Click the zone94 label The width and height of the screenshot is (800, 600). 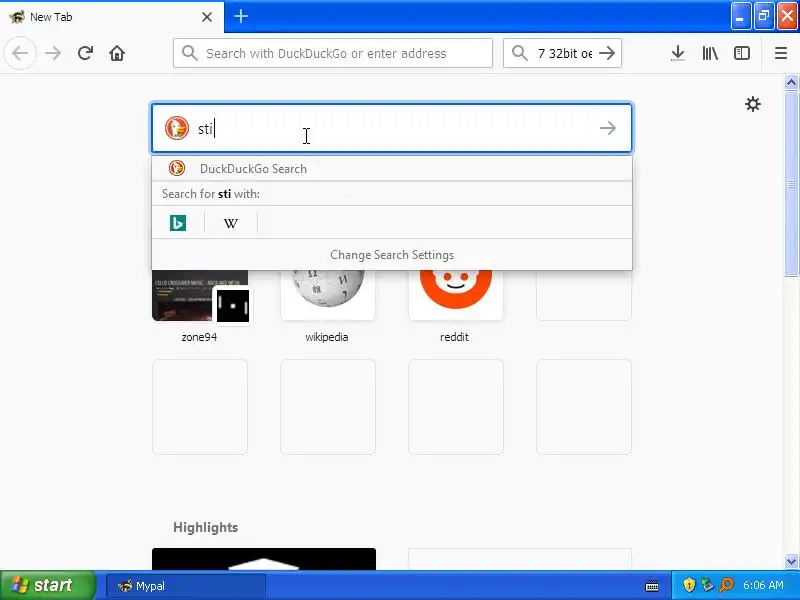click(x=199, y=337)
